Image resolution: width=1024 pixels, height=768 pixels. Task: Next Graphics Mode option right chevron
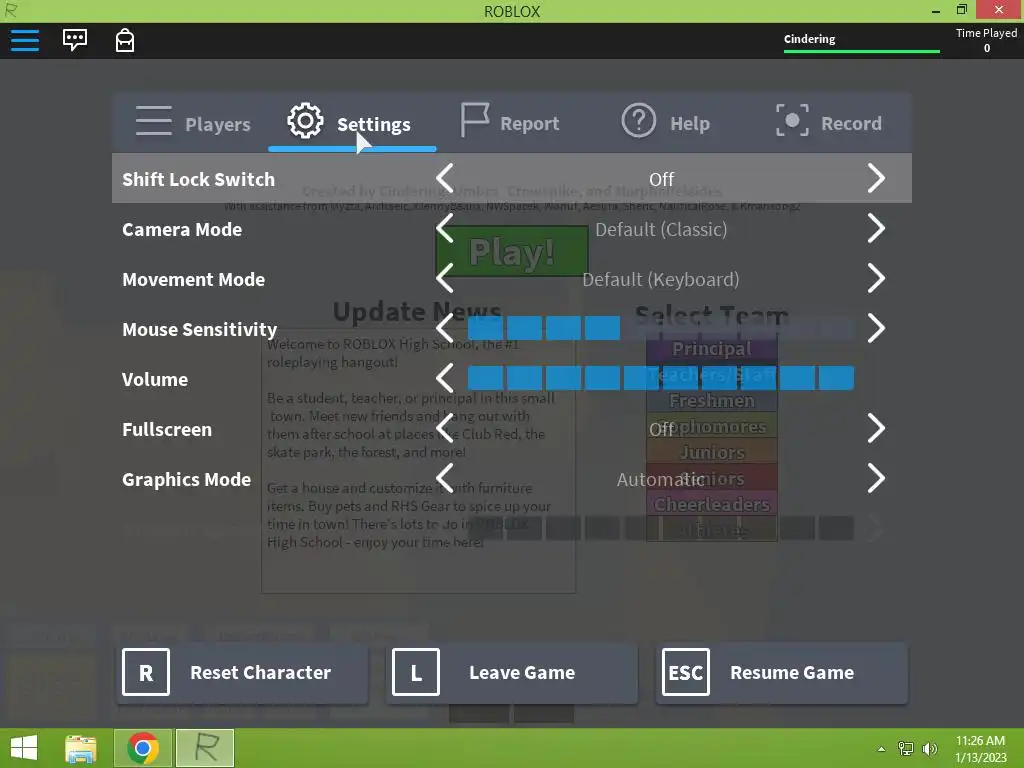pyautogui.click(x=876, y=479)
